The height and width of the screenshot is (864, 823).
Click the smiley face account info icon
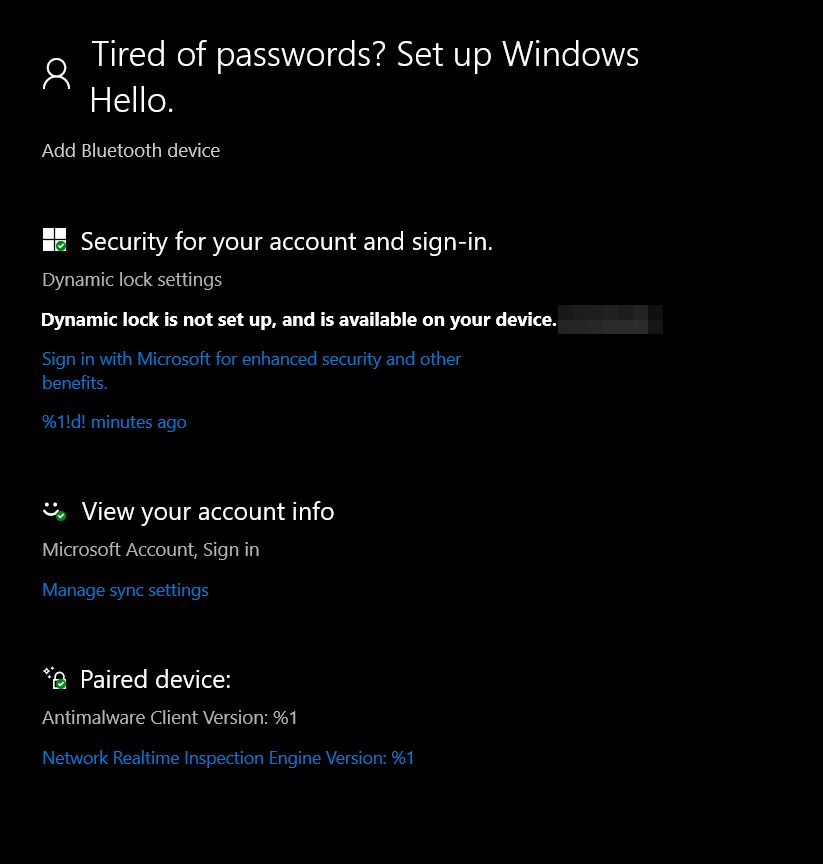coord(54,510)
